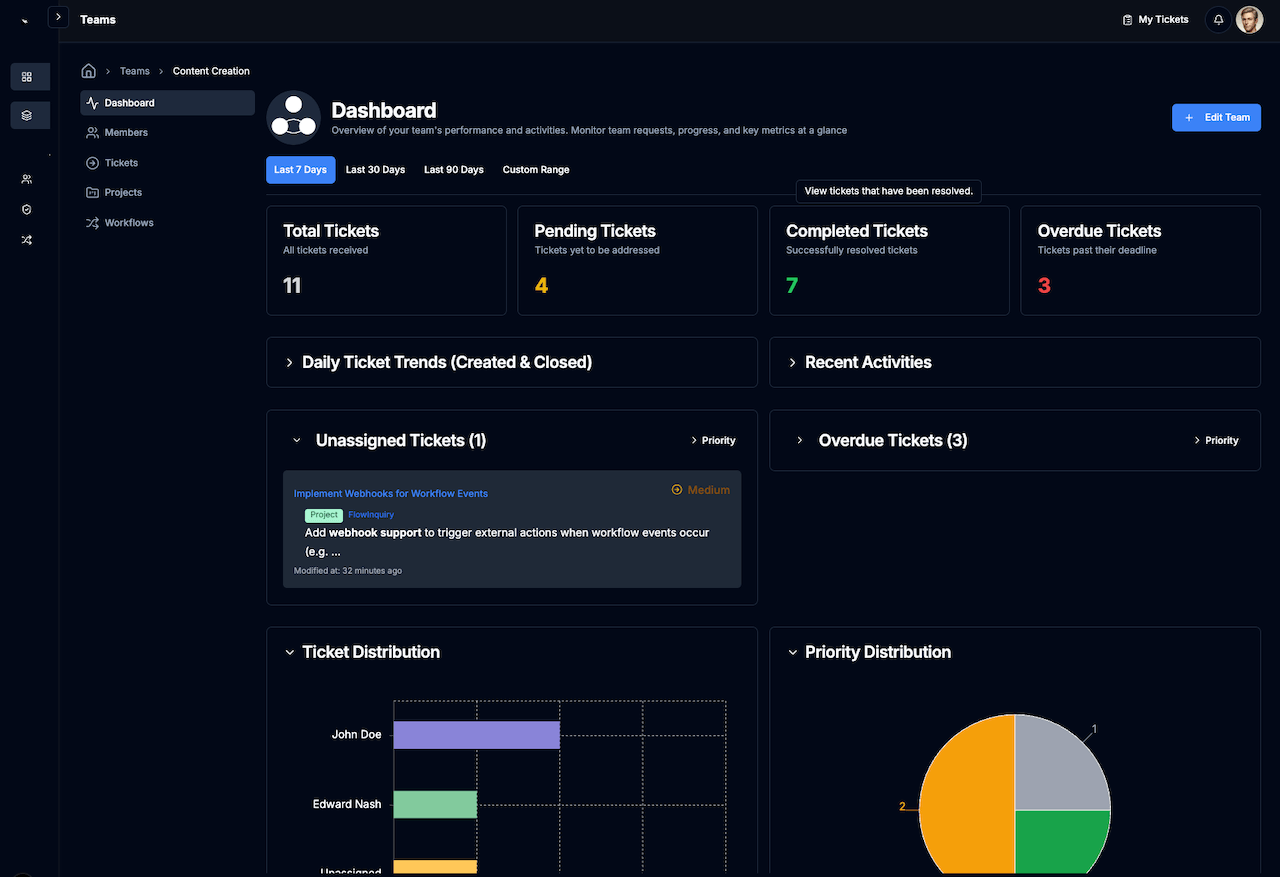This screenshot has width=1280, height=877.
Task: Click John Doe's purple distribution bar
Action: coord(476,735)
